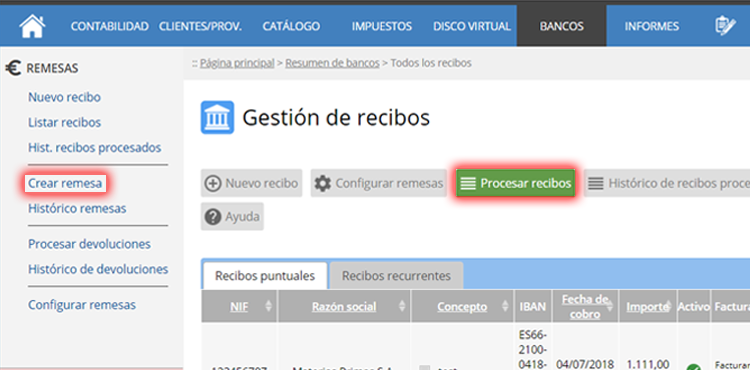The image size is (750, 370).
Task: Click the Todos los recibos breadcrumb text
Action: point(431,63)
